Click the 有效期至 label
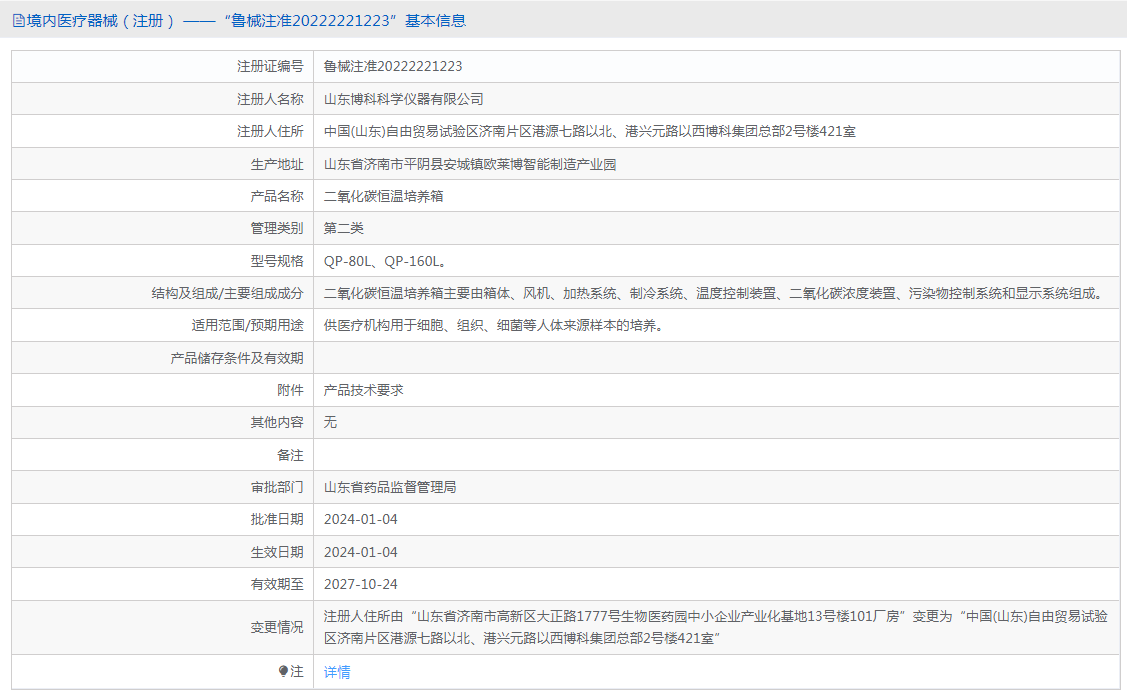Screen dimensions: 1127x696 pyautogui.click(x=277, y=585)
